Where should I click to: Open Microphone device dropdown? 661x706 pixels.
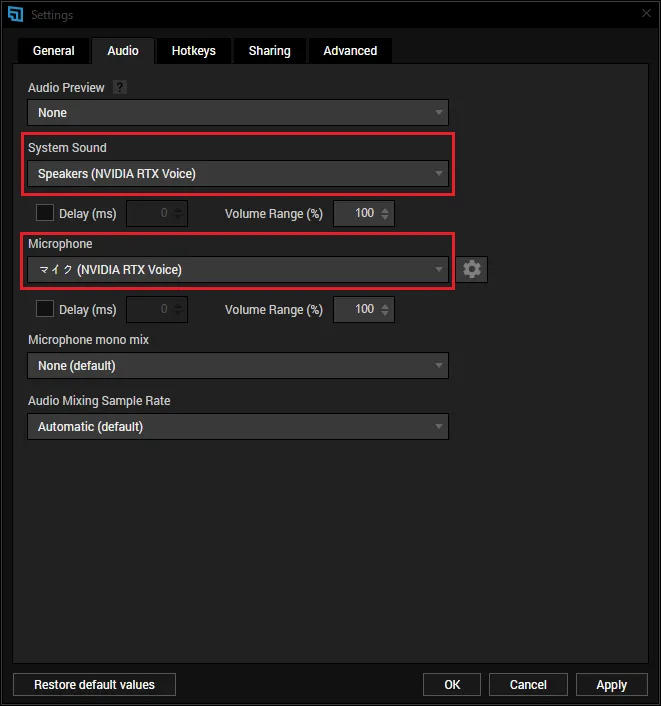(238, 269)
